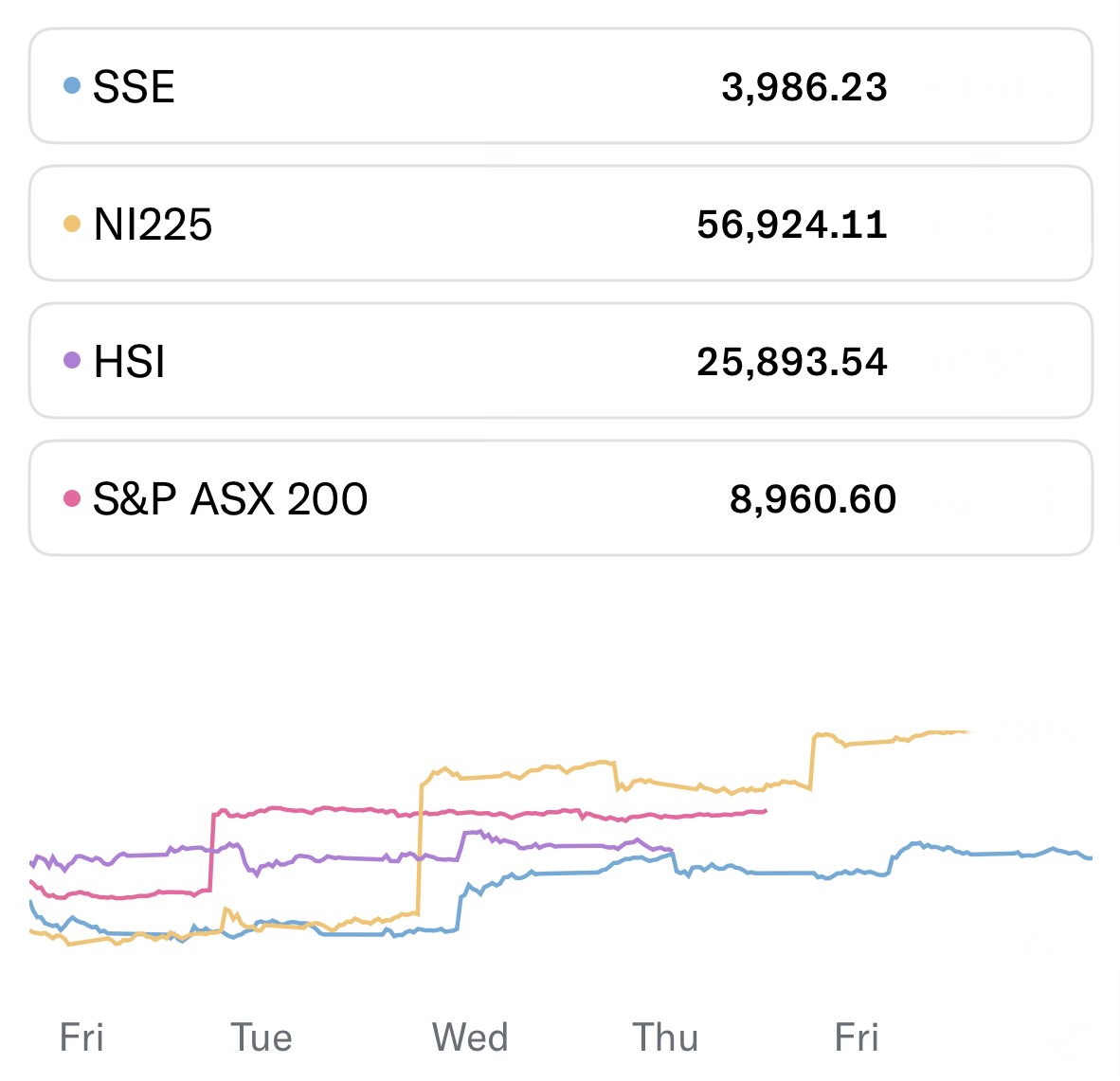
Task: Click the SSE value 3,986.23
Action: (804, 87)
